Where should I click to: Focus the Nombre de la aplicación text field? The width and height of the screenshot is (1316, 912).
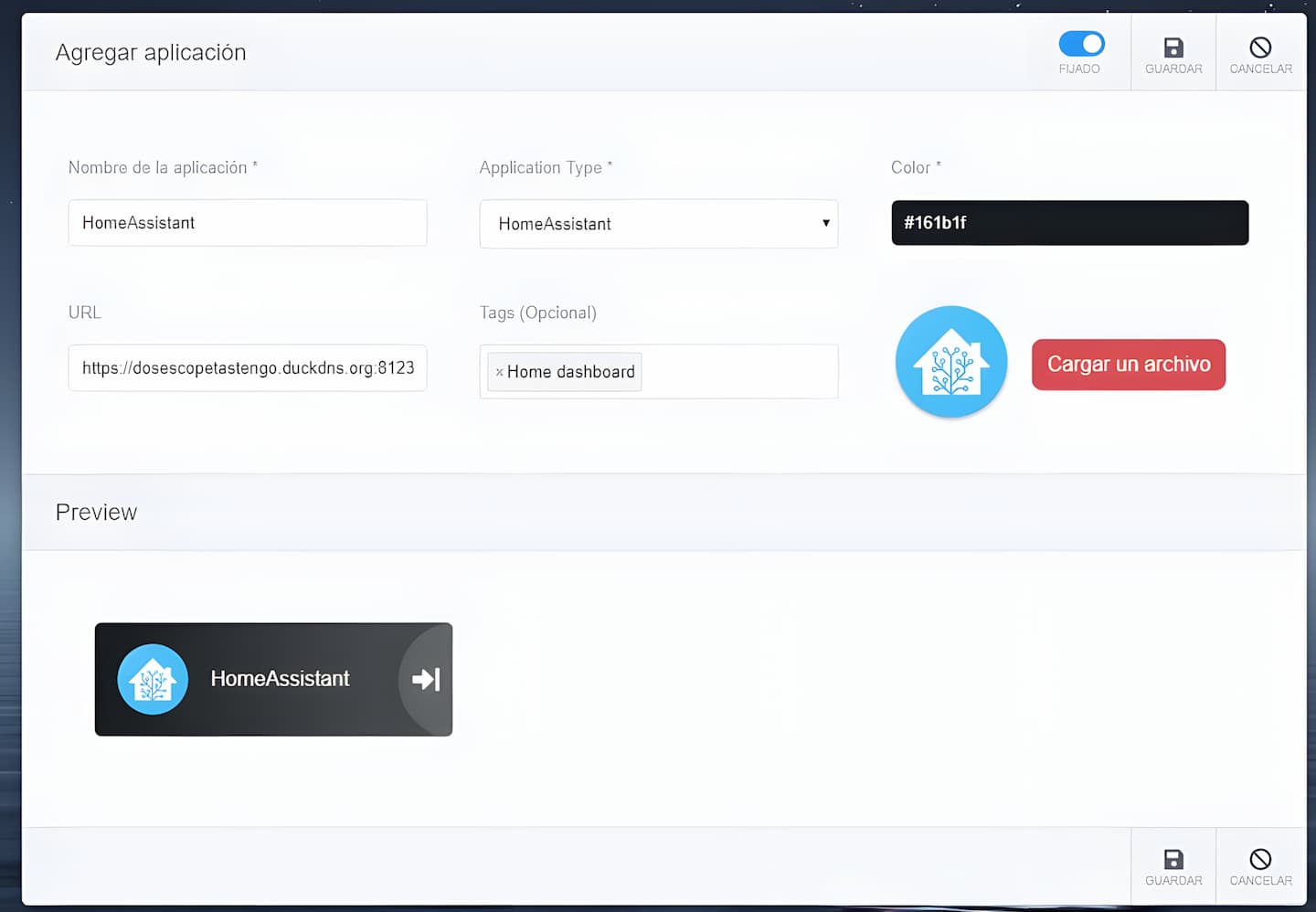[x=247, y=223]
